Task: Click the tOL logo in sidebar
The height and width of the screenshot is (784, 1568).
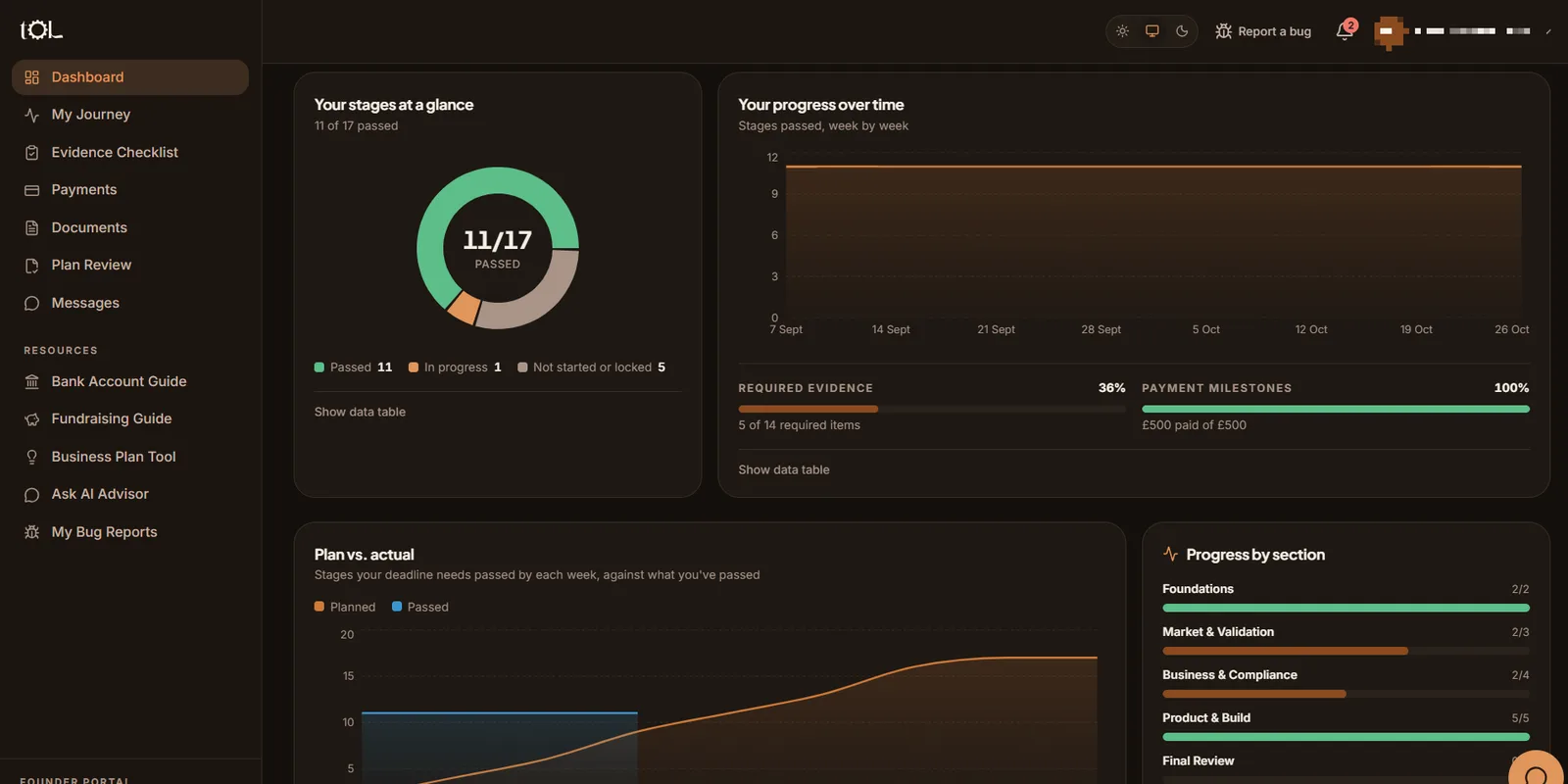Action: pos(41,30)
